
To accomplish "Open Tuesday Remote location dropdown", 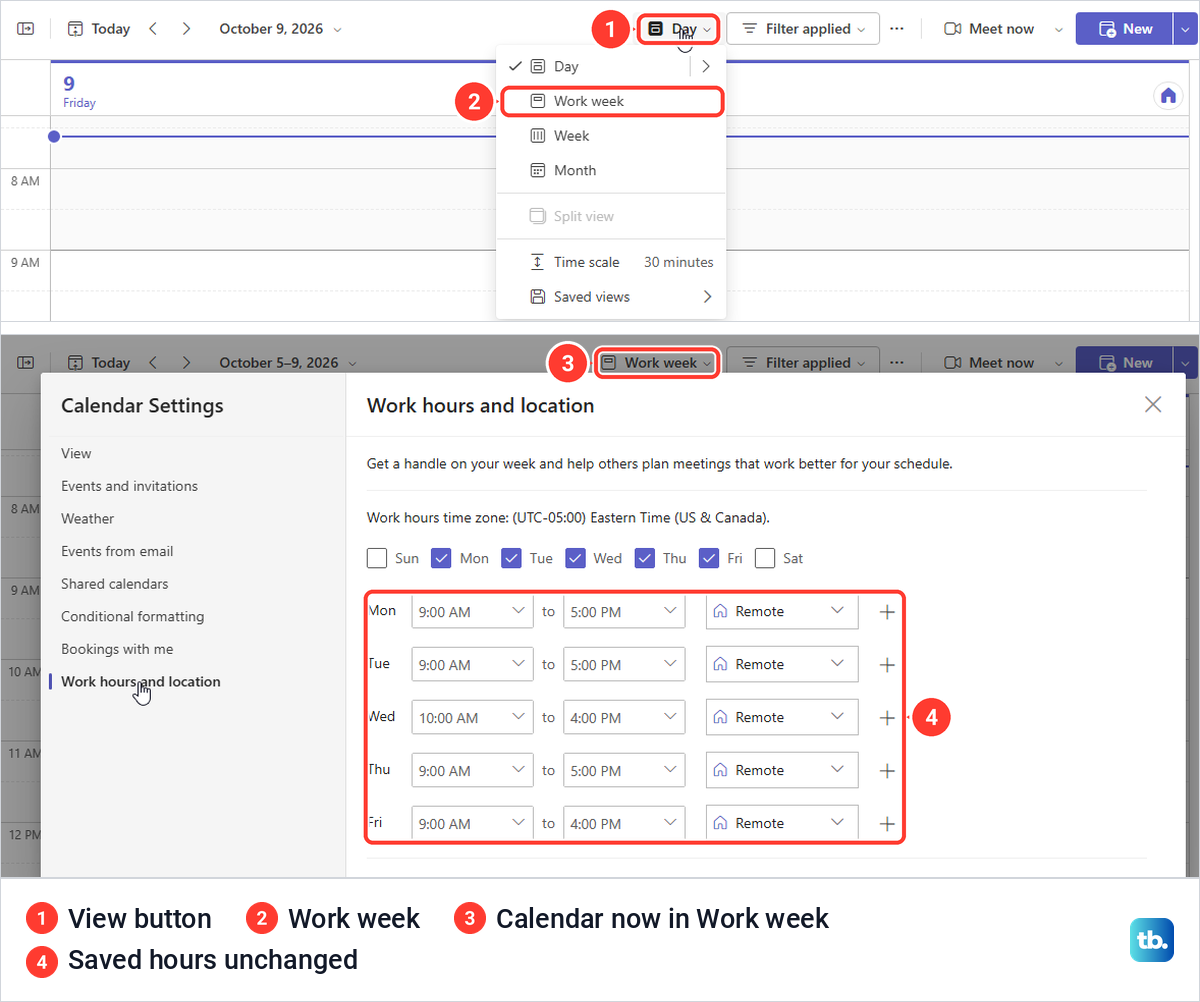I will tap(782, 664).
